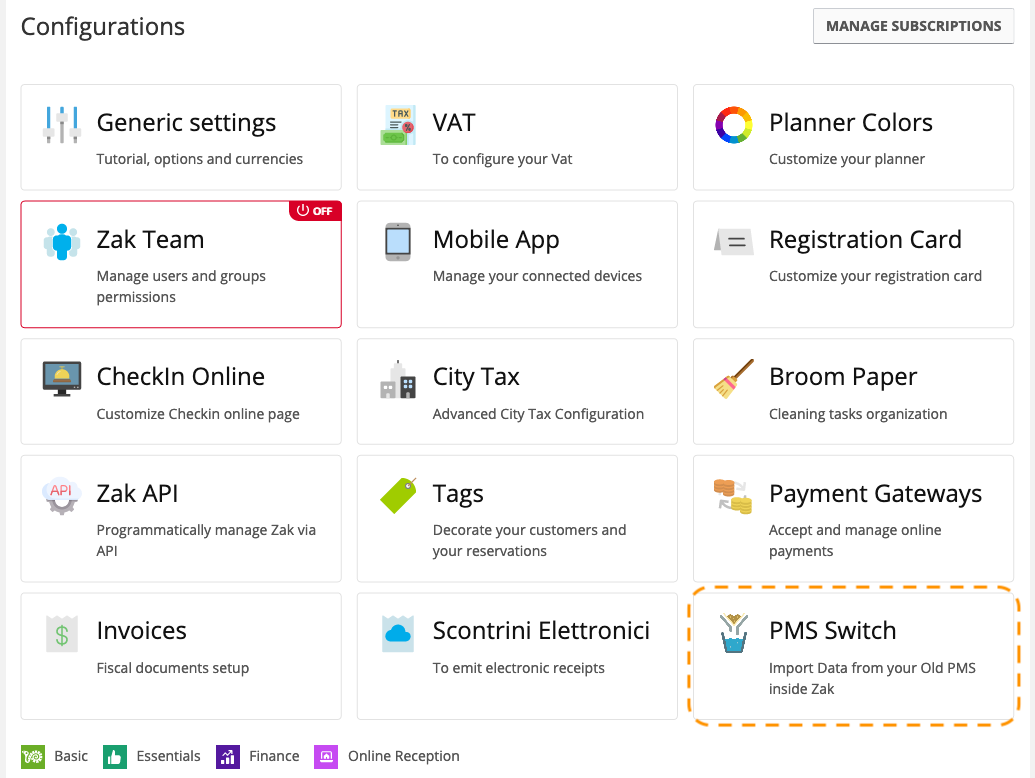Screen dimensions: 1035x778
Task: Click the Finance chart legend icon
Action: click(228, 757)
